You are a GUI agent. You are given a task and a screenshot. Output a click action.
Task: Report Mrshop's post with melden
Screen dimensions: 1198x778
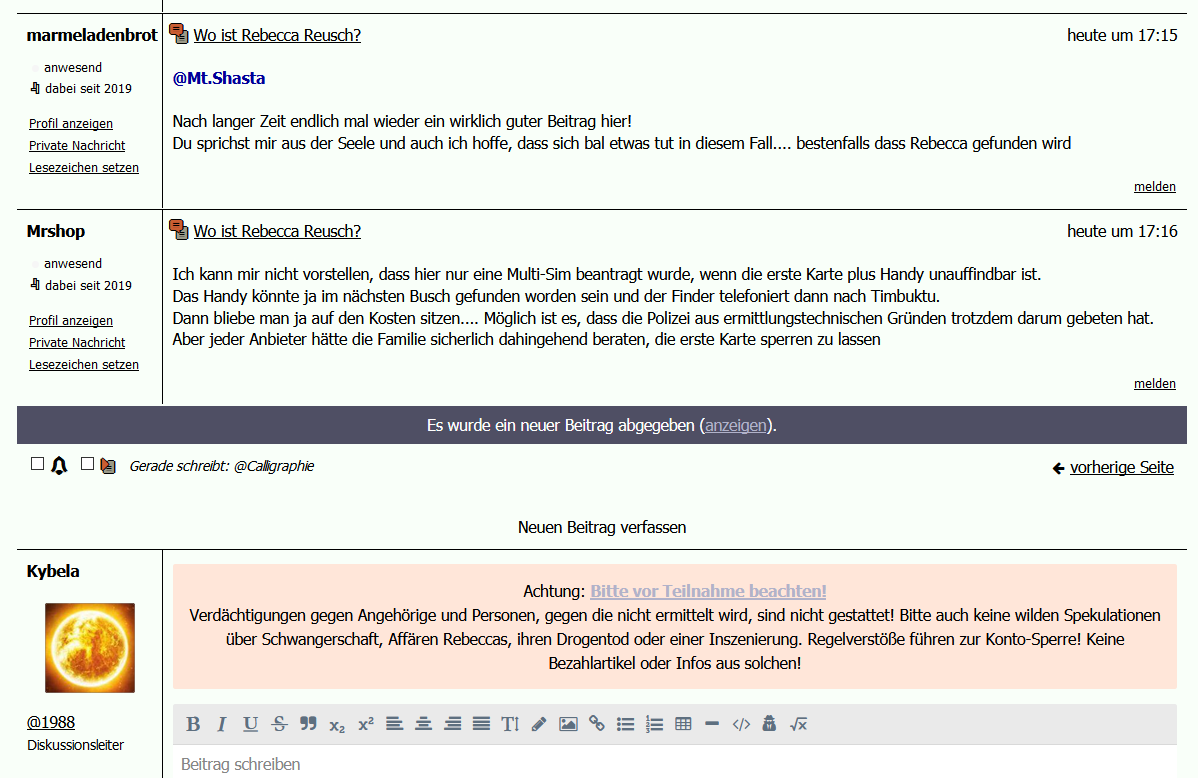click(x=1154, y=384)
